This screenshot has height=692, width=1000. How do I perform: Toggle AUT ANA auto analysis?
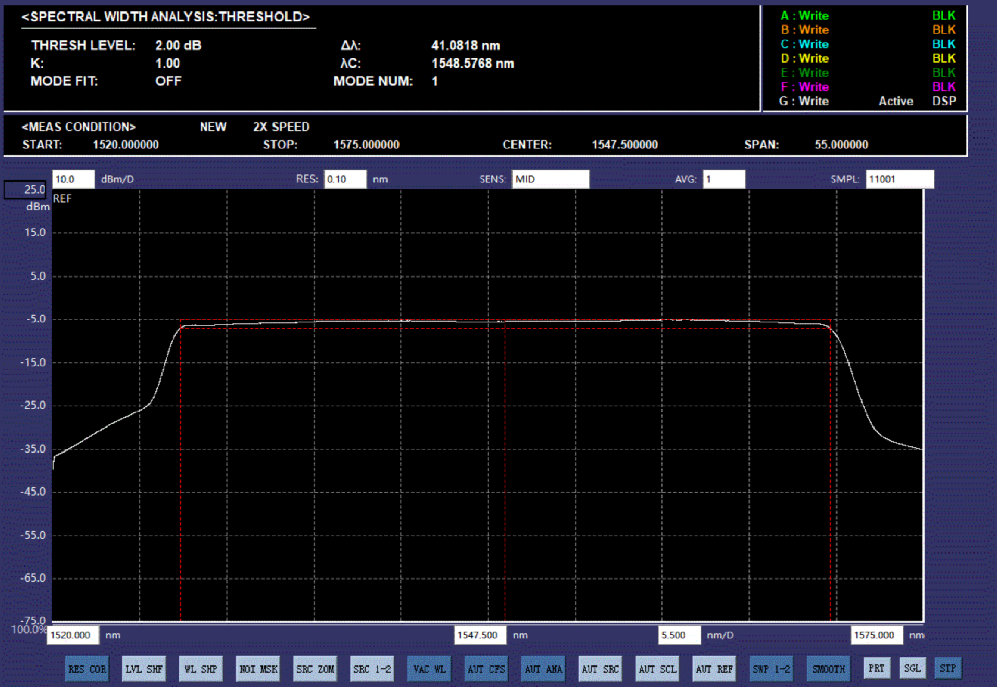pos(544,669)
